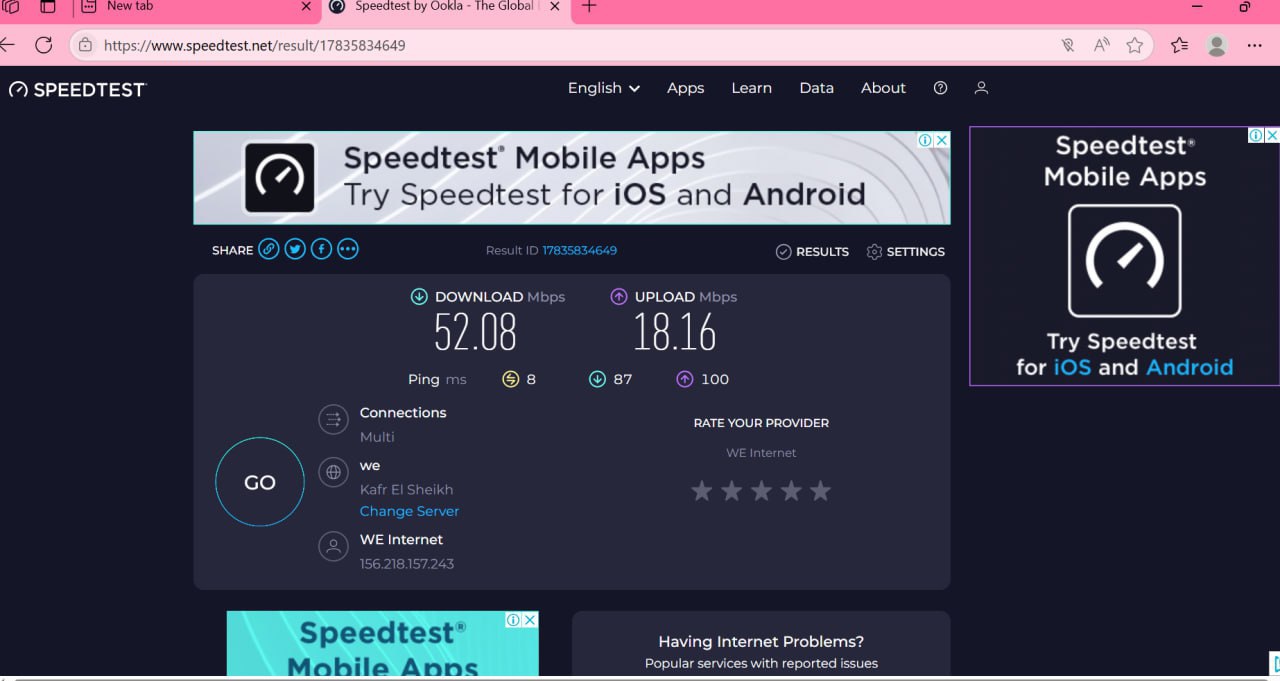Refresh the page

click(x=43, y=45)
